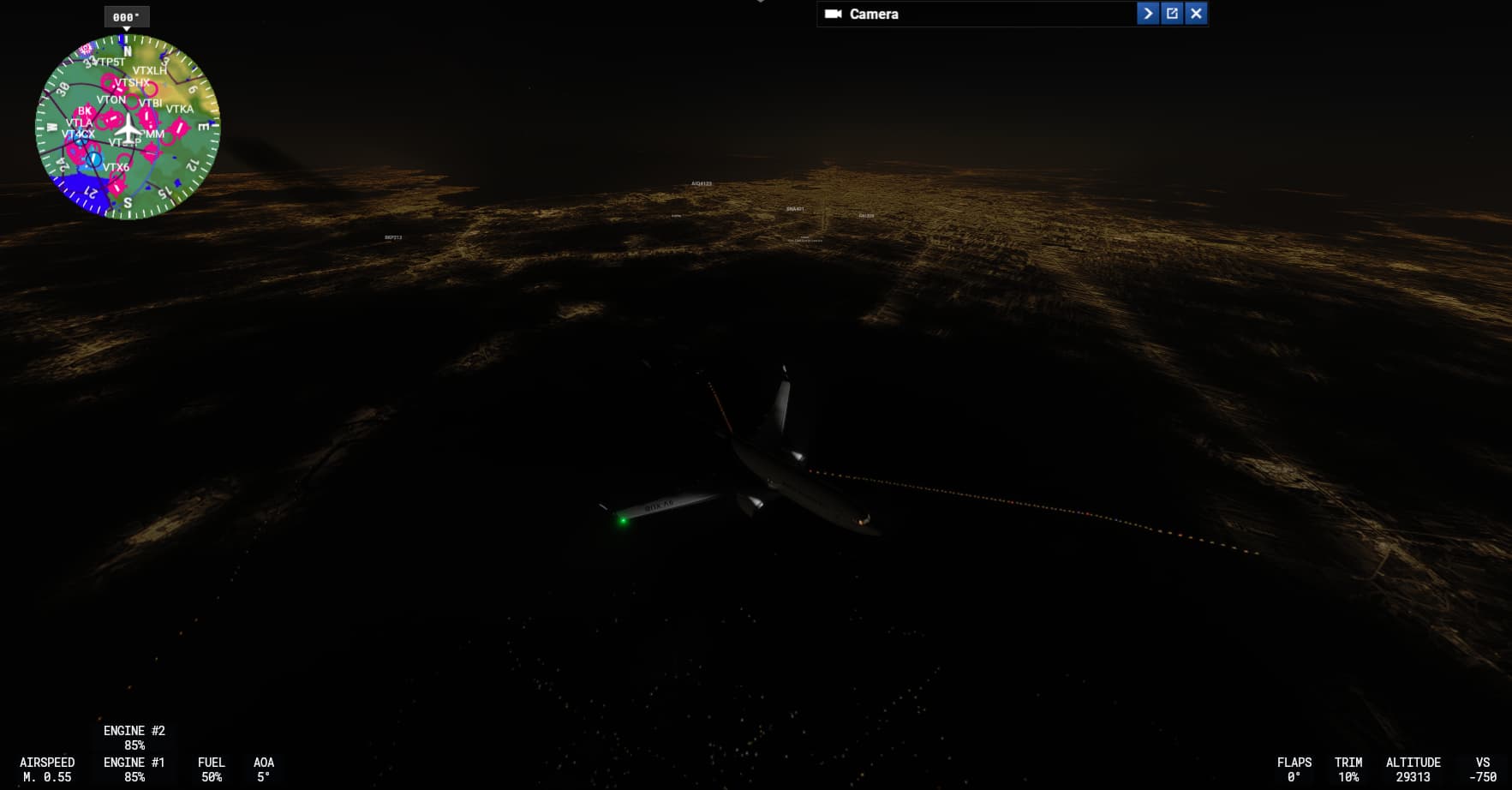Click the "000°" heading readout above the minimap

[126, 17]
